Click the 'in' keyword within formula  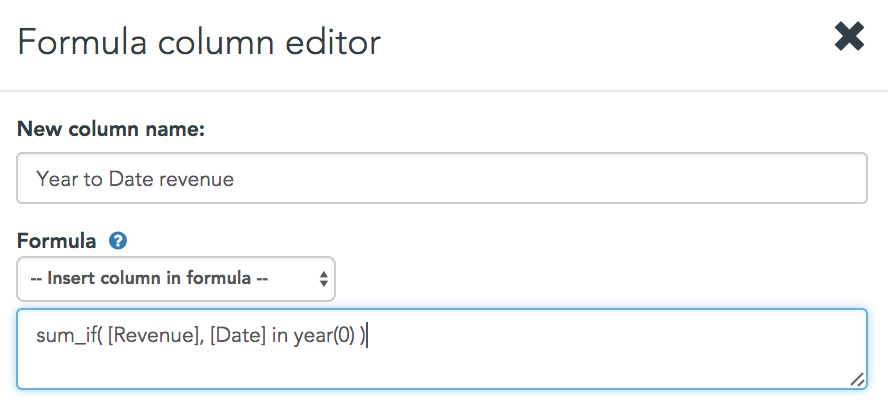pos(280,336)
